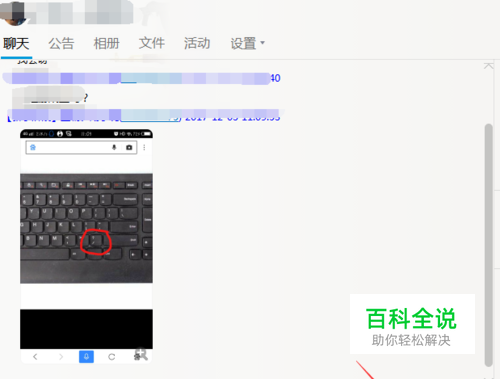Open the 相册 tab
Viewport: 500px width, 379px height.
[107, 44]
